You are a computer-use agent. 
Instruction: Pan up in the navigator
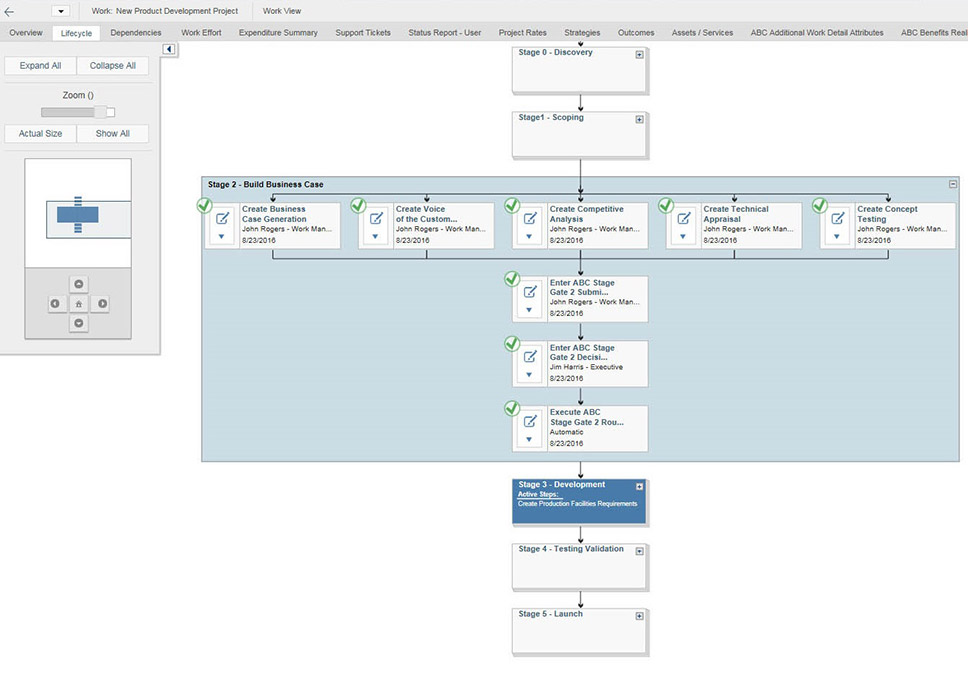click(78, 284)
